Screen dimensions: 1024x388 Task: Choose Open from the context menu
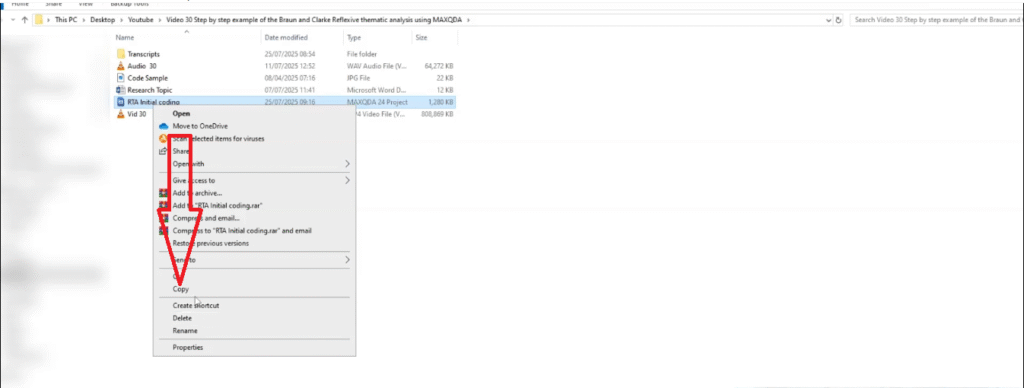(181, 113)
